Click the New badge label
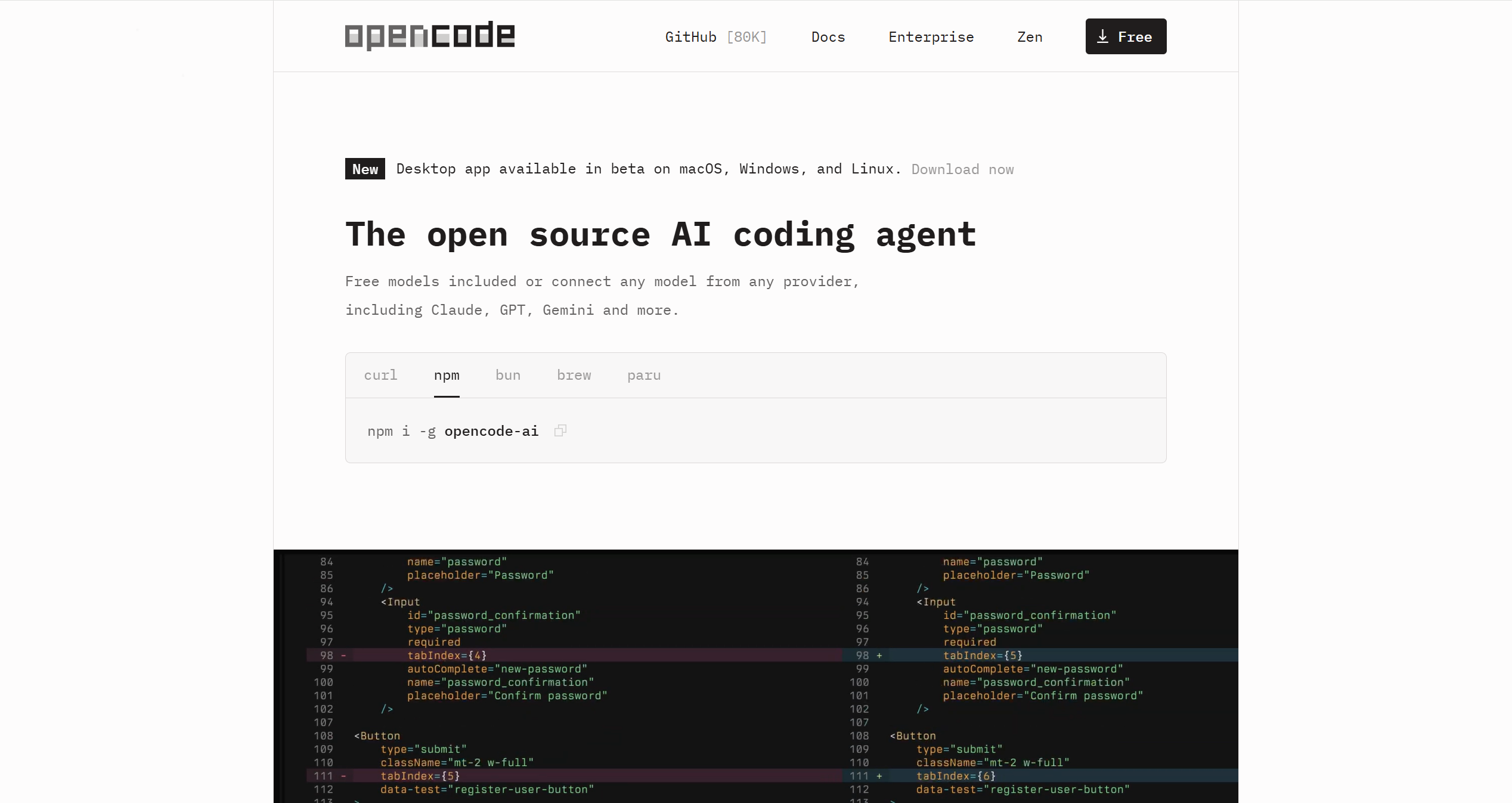Viewport: 1512px width, 803px height. (365, 169)
